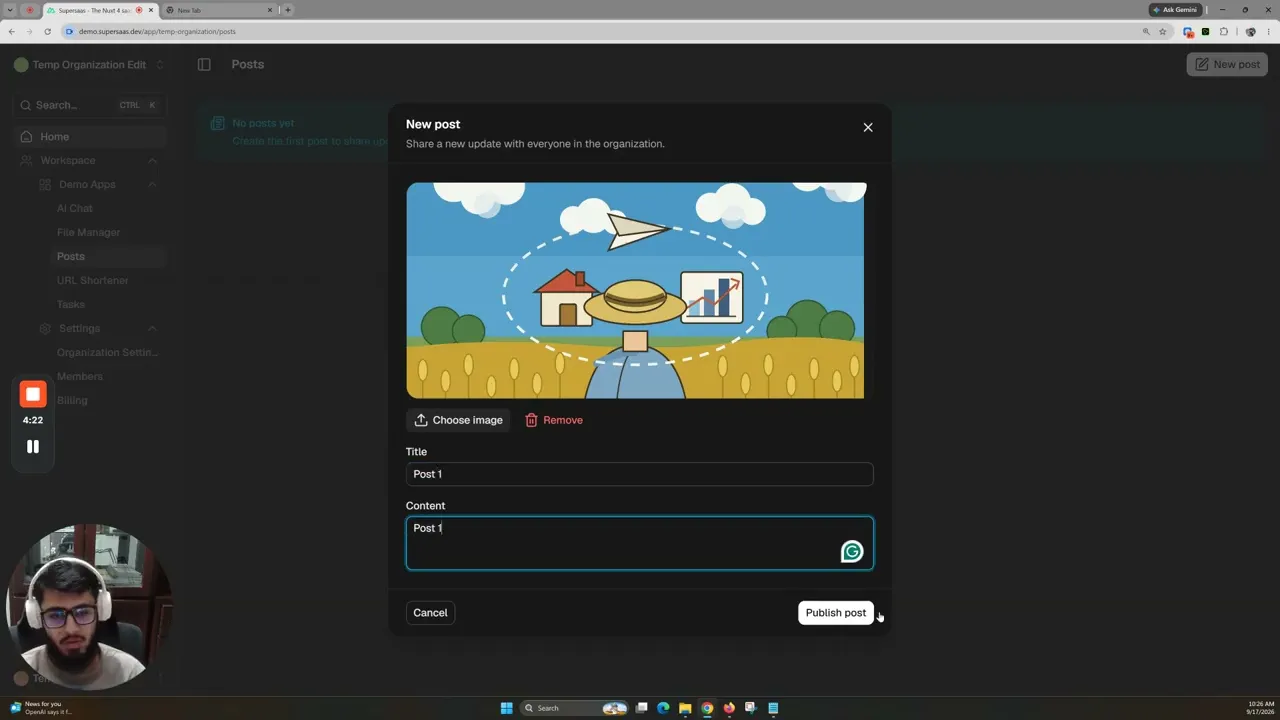Open the Windows Start menu

pos(506,708)
